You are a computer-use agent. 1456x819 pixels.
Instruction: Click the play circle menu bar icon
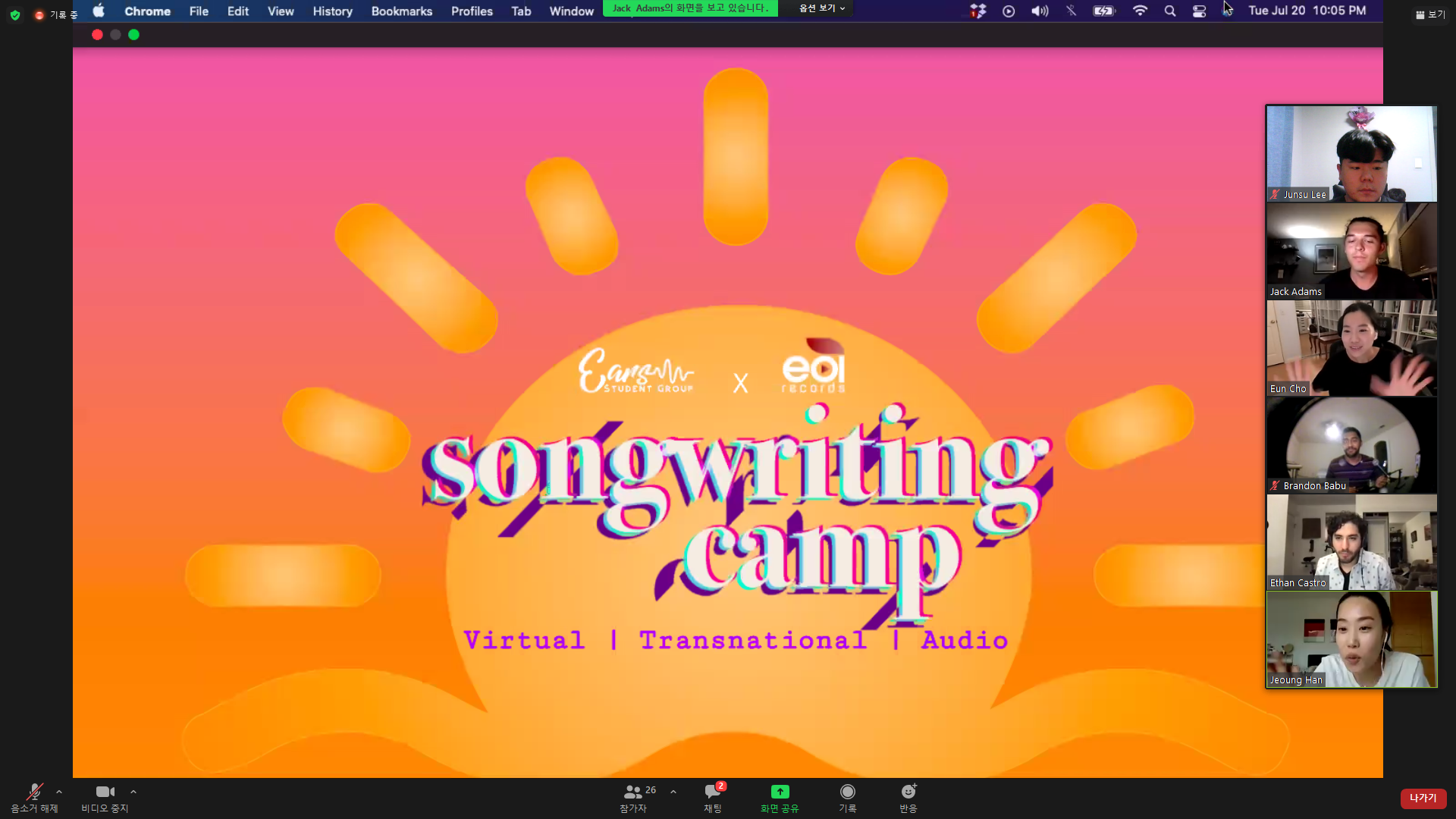(1009, 11)
